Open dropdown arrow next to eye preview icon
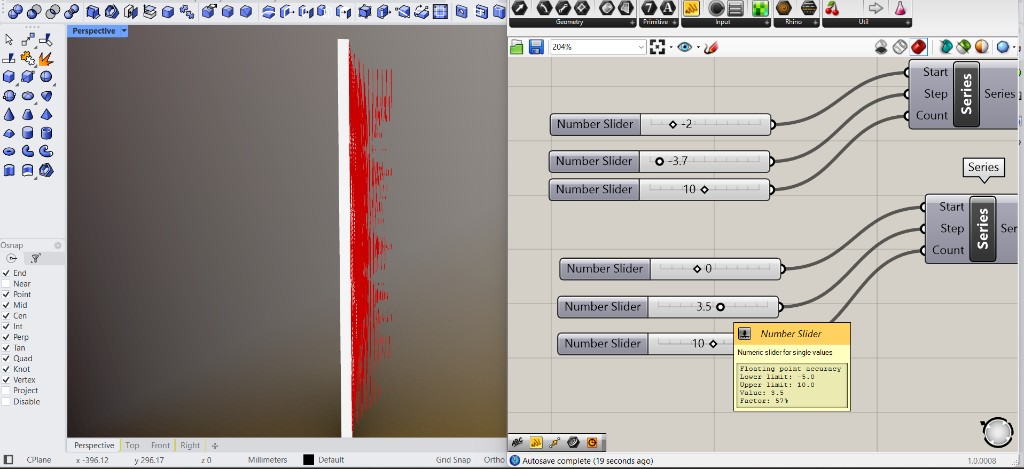This screenshot has width=1024, height=469. (698, 47)
